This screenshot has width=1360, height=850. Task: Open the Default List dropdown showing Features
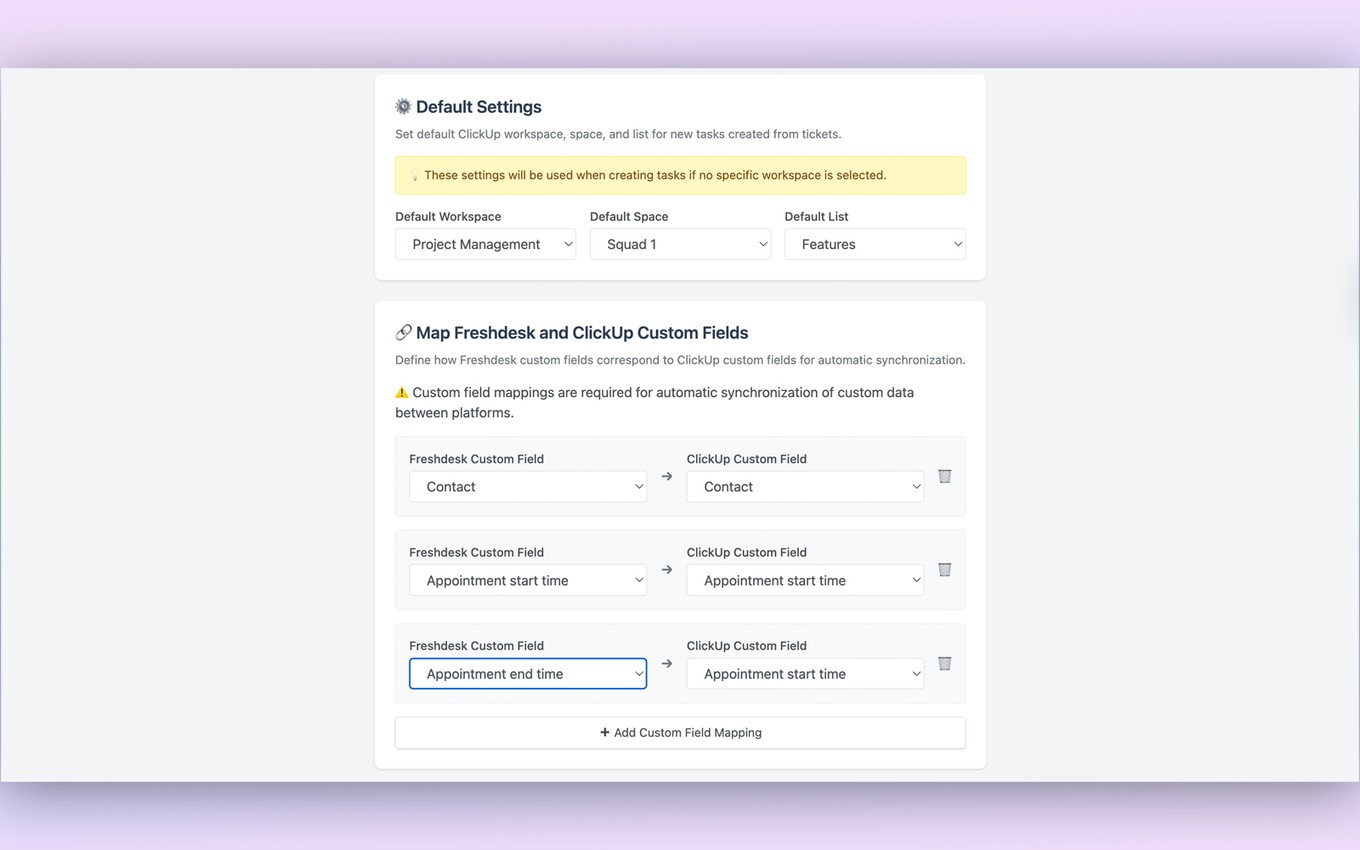[874, 244]
